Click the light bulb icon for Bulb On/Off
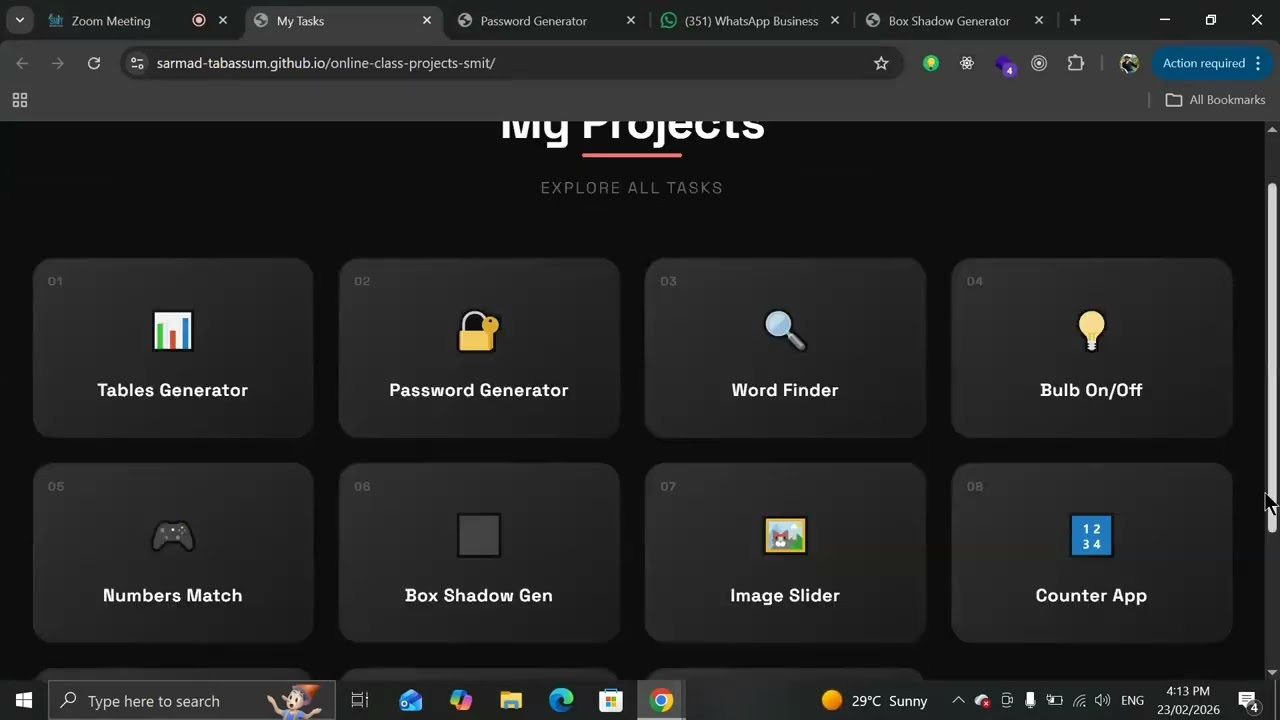The image size is (1280, 720). pyautogui.click(x=1091, y=331)
